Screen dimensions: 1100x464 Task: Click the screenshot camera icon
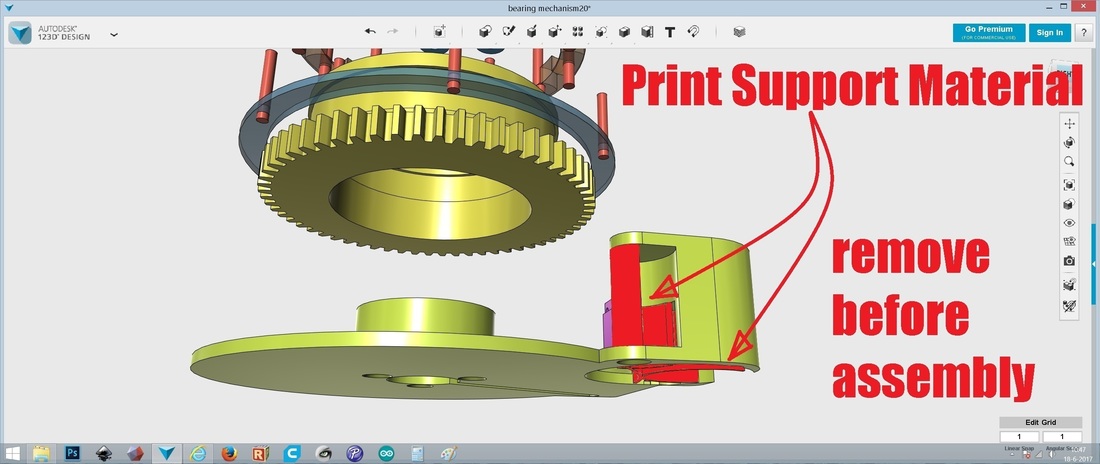1069,261
